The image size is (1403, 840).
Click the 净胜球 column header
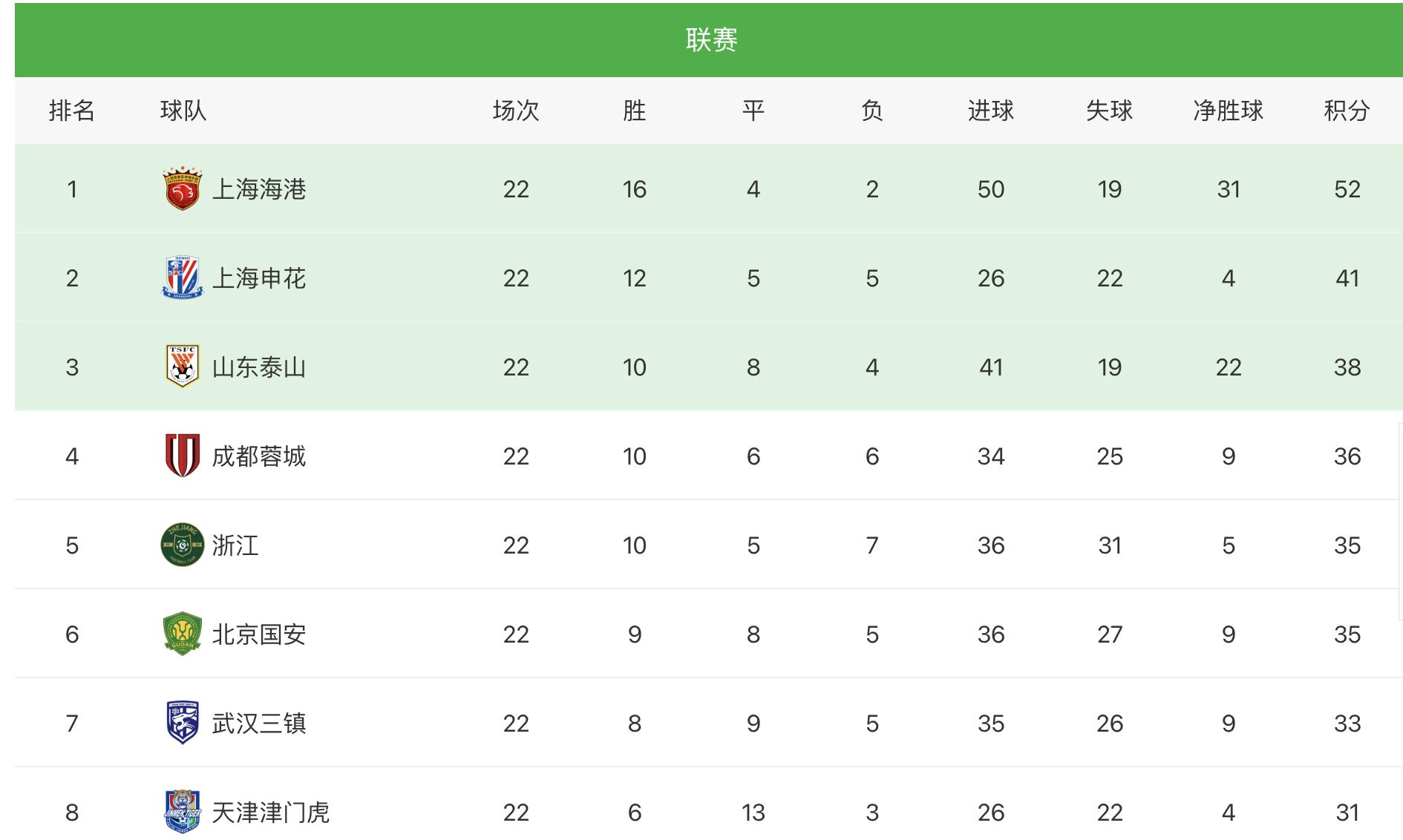tap(1228, 111)
